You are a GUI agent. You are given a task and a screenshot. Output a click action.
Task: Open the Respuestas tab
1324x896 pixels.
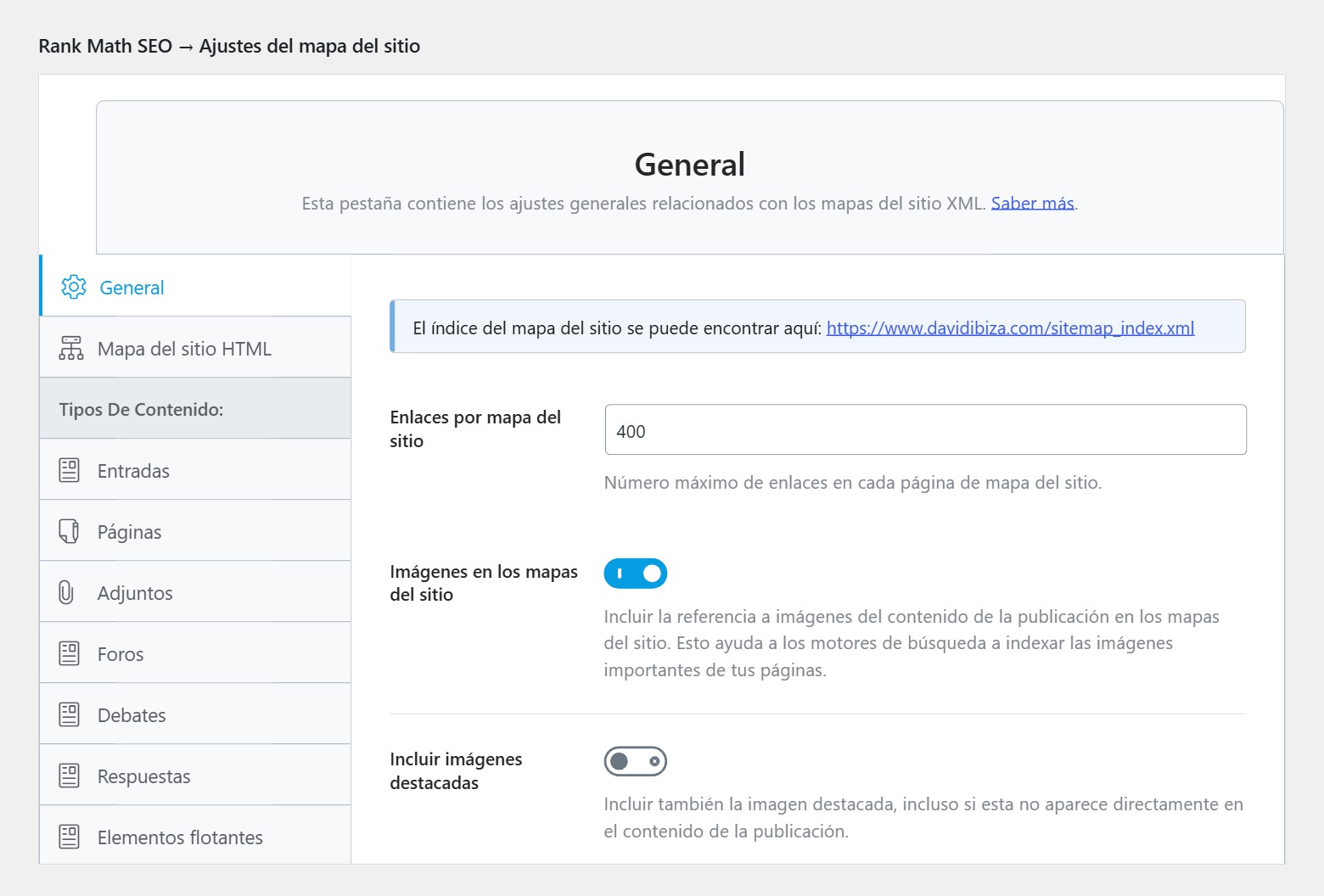[195, 775]
